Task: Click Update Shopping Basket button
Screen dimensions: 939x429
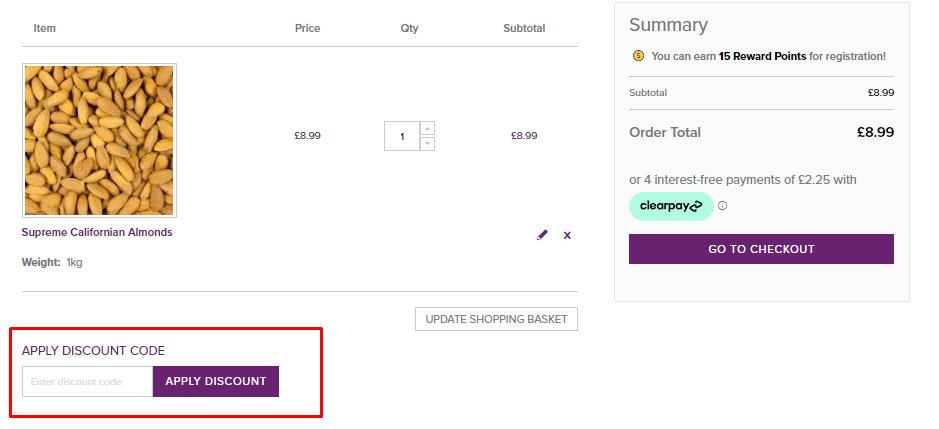Action: coord(496,319)
